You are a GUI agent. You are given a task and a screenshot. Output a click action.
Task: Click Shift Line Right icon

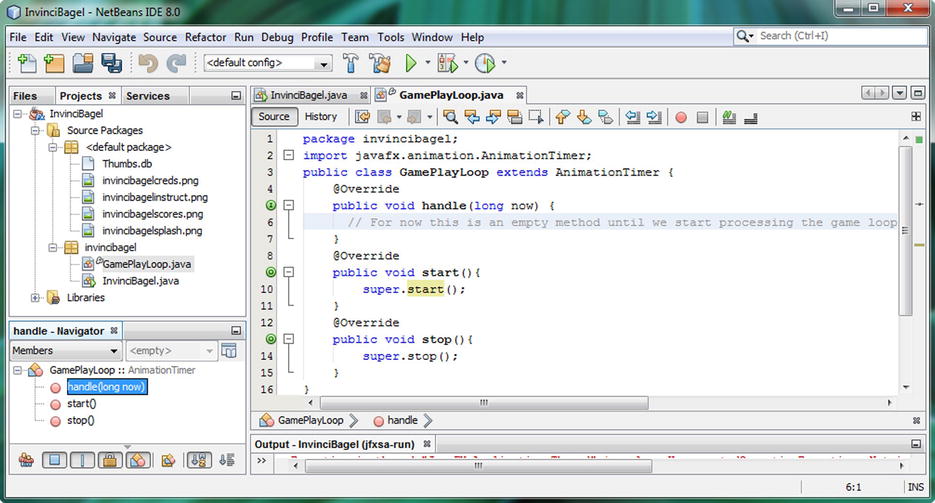[654, 117]
